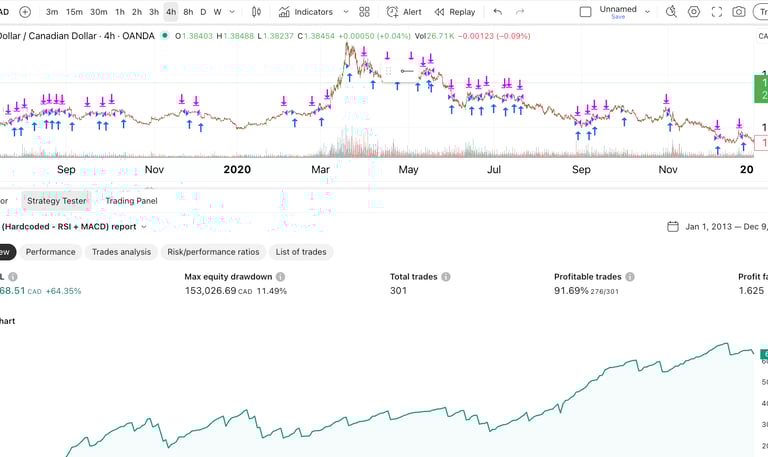This screenshot has height=457, width=768.
Task: Show info for Total trades
Action: coord(446,277)
